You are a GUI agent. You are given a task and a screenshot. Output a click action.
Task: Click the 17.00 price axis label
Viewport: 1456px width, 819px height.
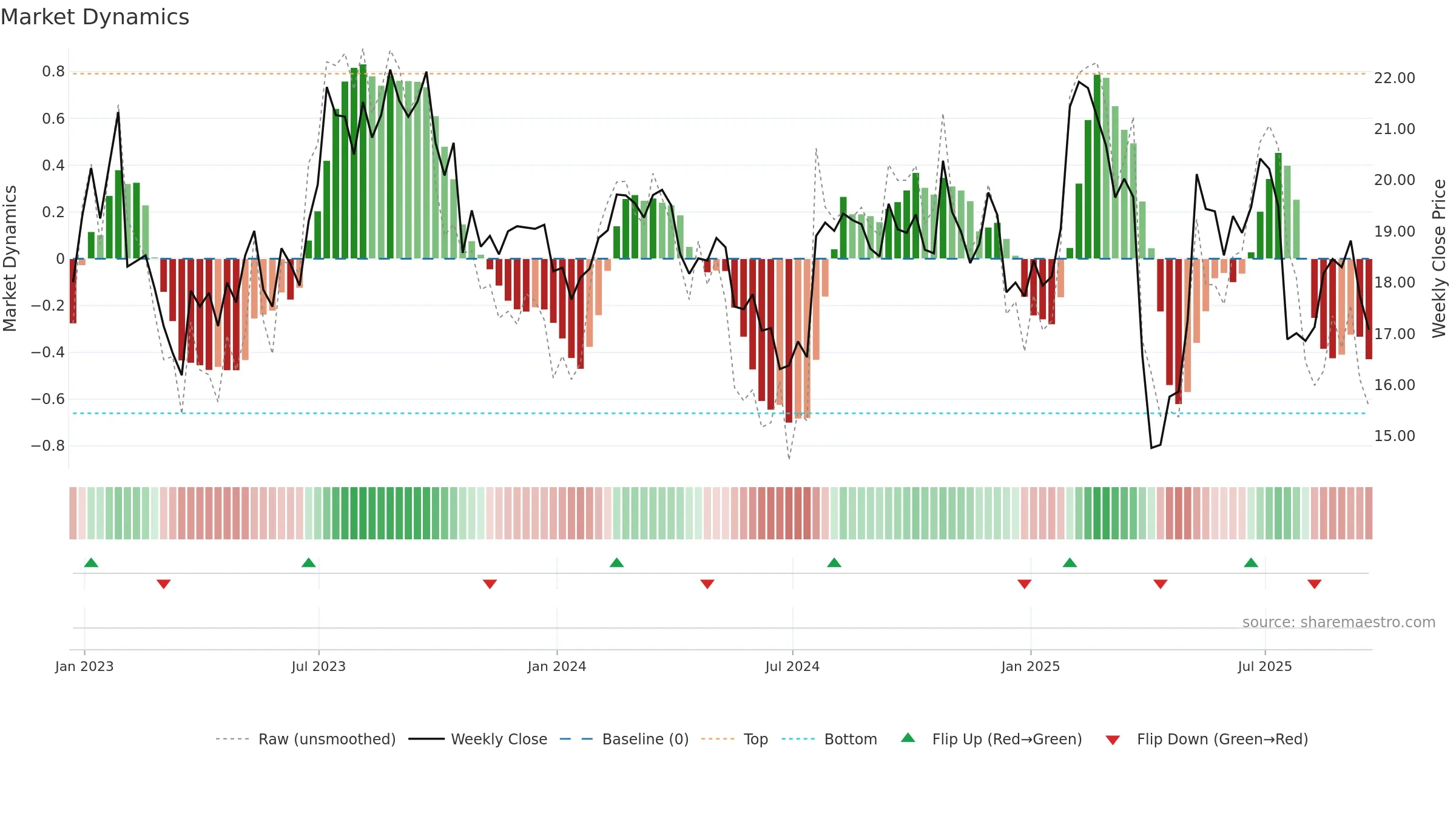1395,334
